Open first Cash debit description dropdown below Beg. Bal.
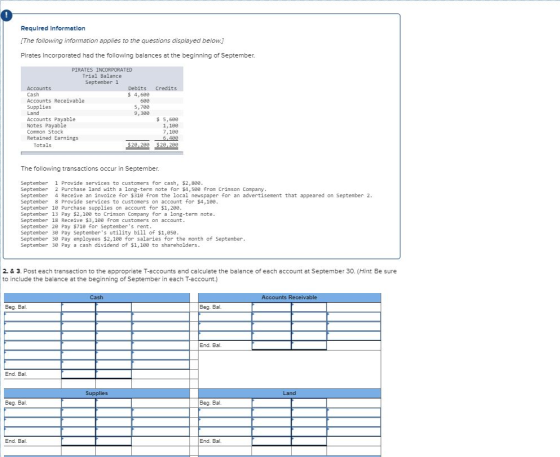This screenshot has height=457, width=560. click(32, 317)
